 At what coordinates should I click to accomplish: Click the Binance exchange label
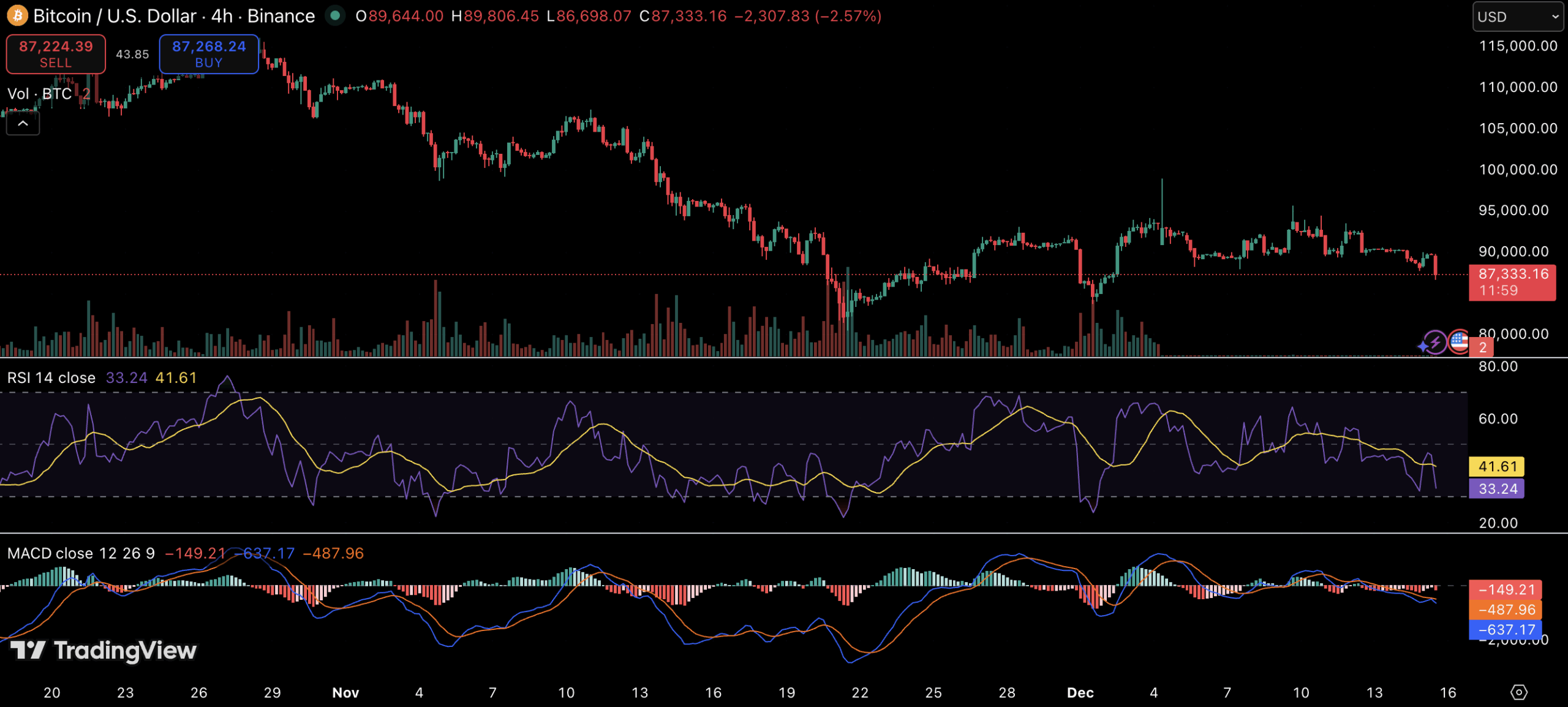281,16
